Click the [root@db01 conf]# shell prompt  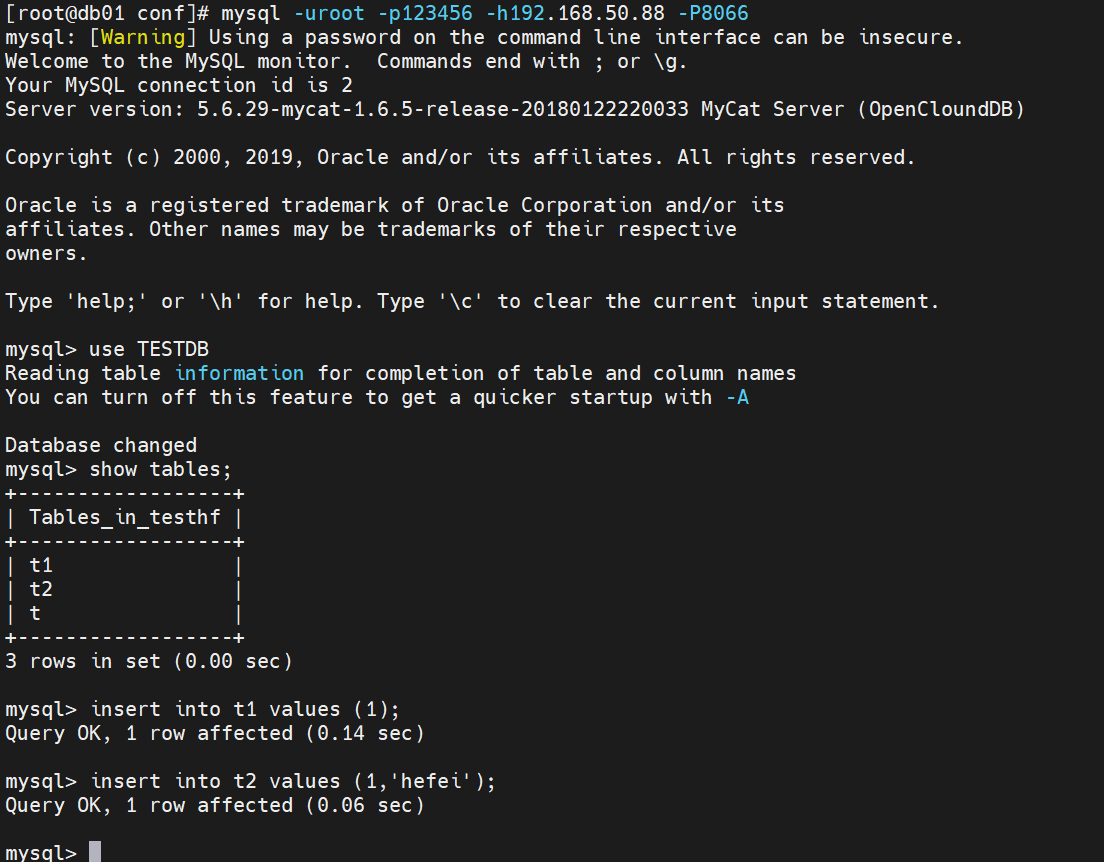pyautogui.click(x=106, y=13)
